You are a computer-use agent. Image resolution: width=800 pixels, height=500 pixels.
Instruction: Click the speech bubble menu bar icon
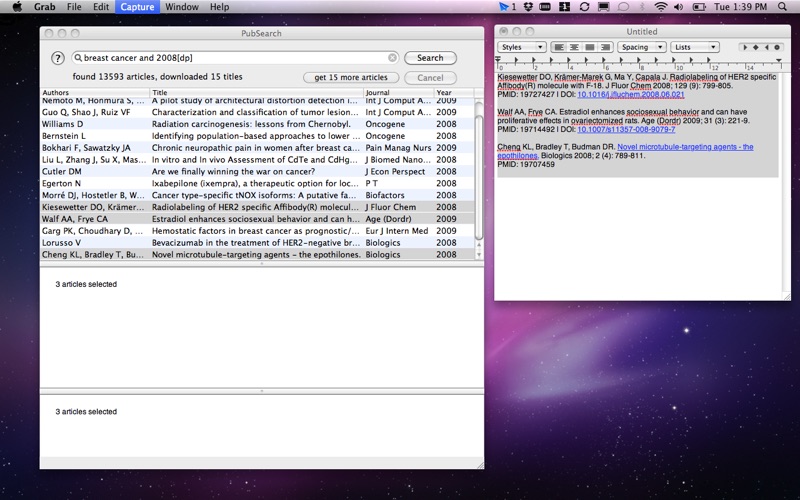623,7
